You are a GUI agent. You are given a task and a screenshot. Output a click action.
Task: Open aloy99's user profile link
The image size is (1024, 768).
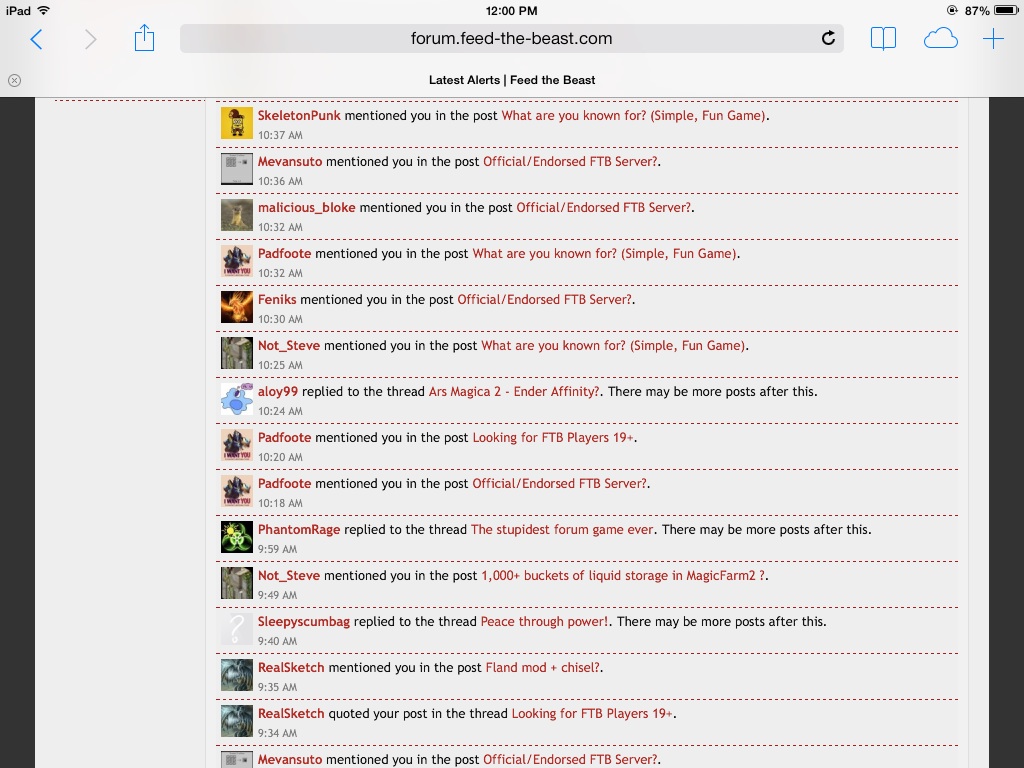[278, 392]
